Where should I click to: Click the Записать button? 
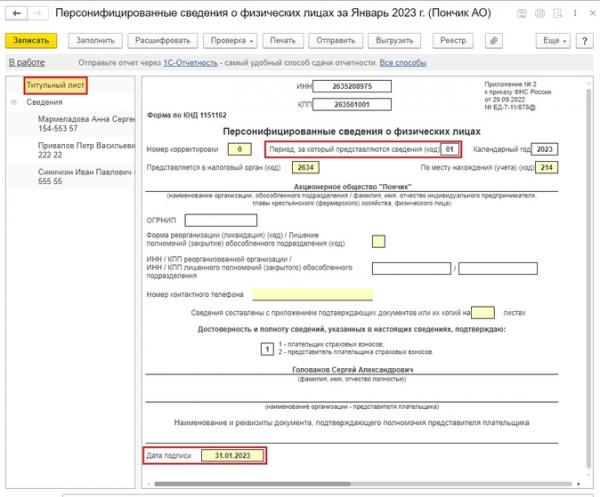[31, 41]
